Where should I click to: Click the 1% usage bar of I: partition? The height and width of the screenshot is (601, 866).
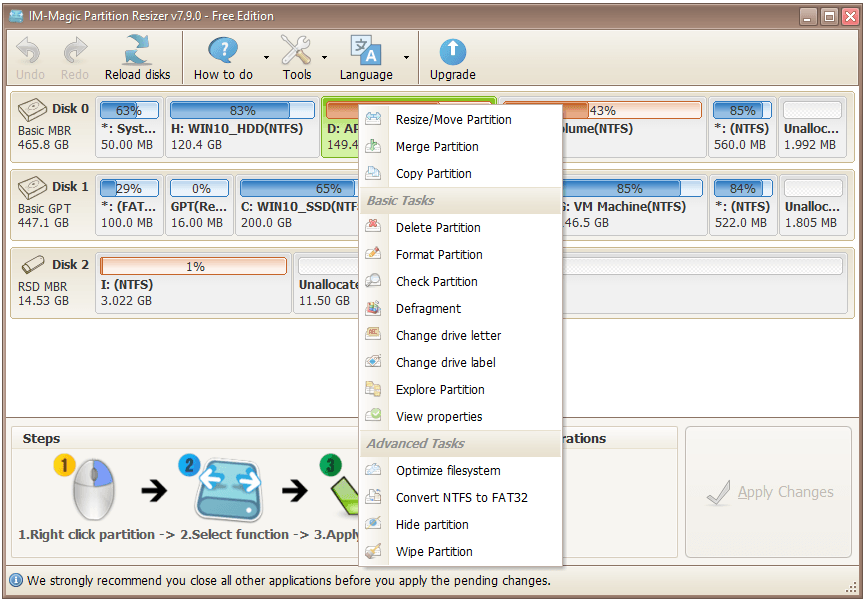point(193,266)
